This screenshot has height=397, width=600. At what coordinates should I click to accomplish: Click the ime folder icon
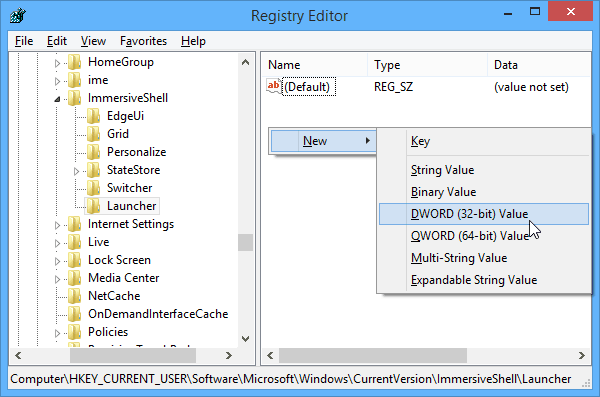click(x=75, y=80)
